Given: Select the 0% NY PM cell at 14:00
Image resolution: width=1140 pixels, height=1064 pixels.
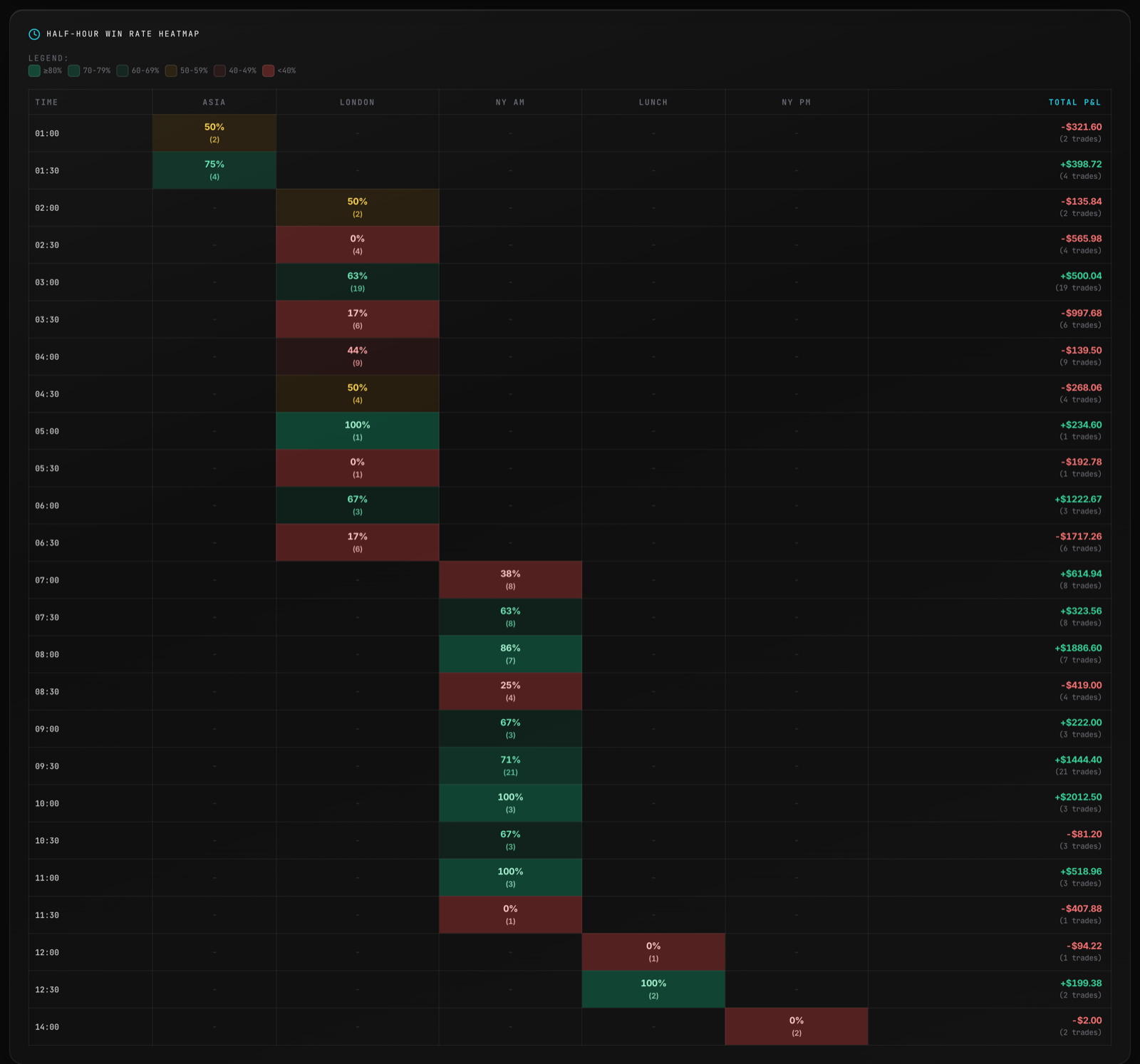Looking at the screenshot, I should [797, 1026].
